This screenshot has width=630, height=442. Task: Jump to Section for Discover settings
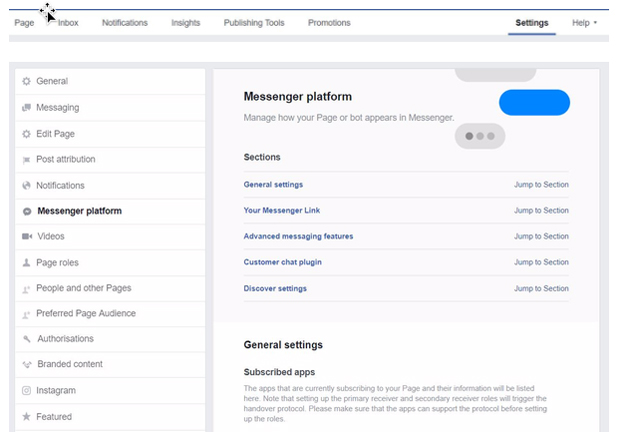click(x=541, y=289)
